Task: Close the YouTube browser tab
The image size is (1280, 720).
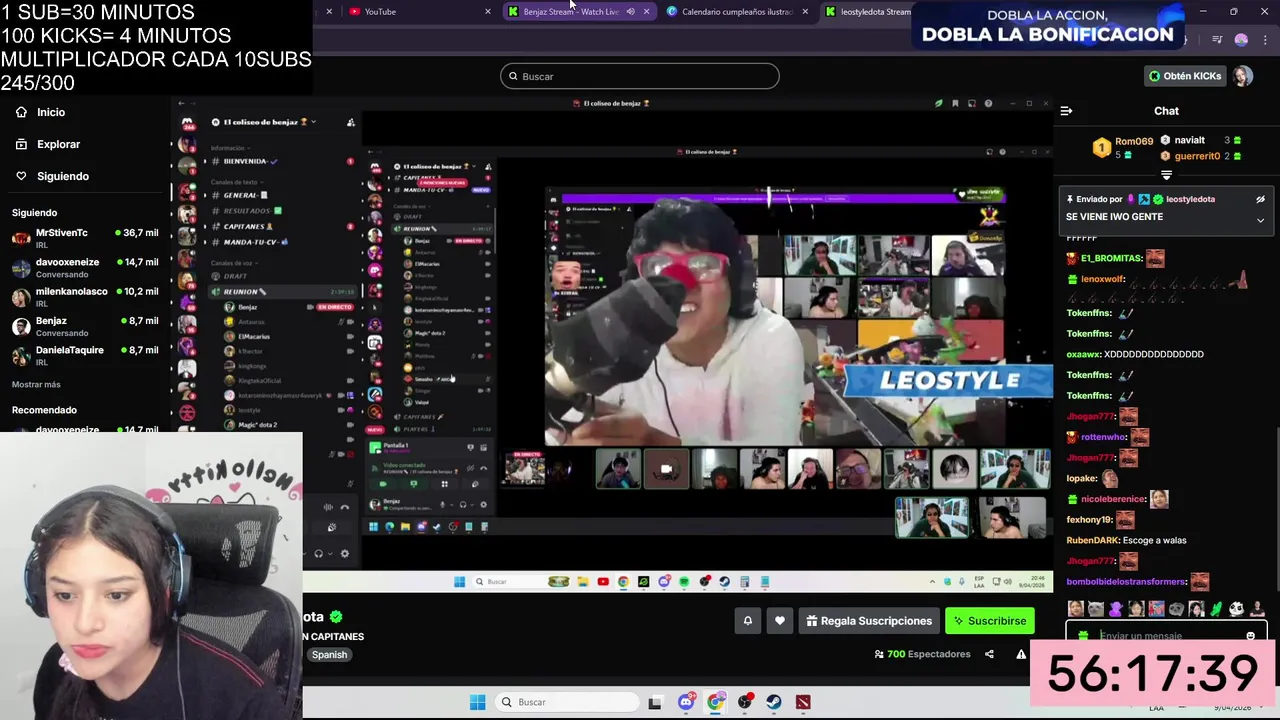Action: click(488, 11)
